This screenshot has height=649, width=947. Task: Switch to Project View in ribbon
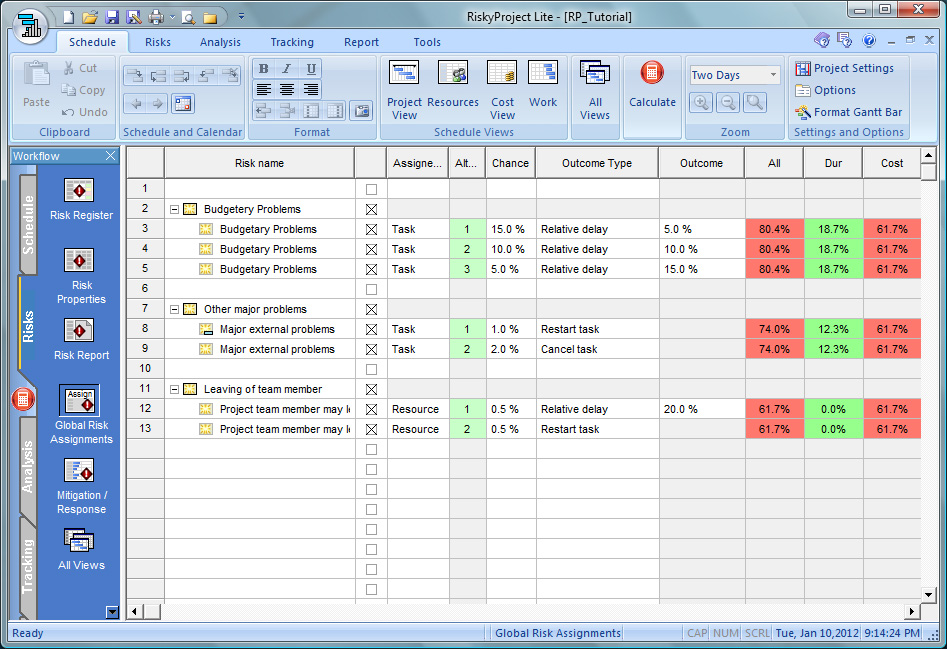[x=403, y=91]
